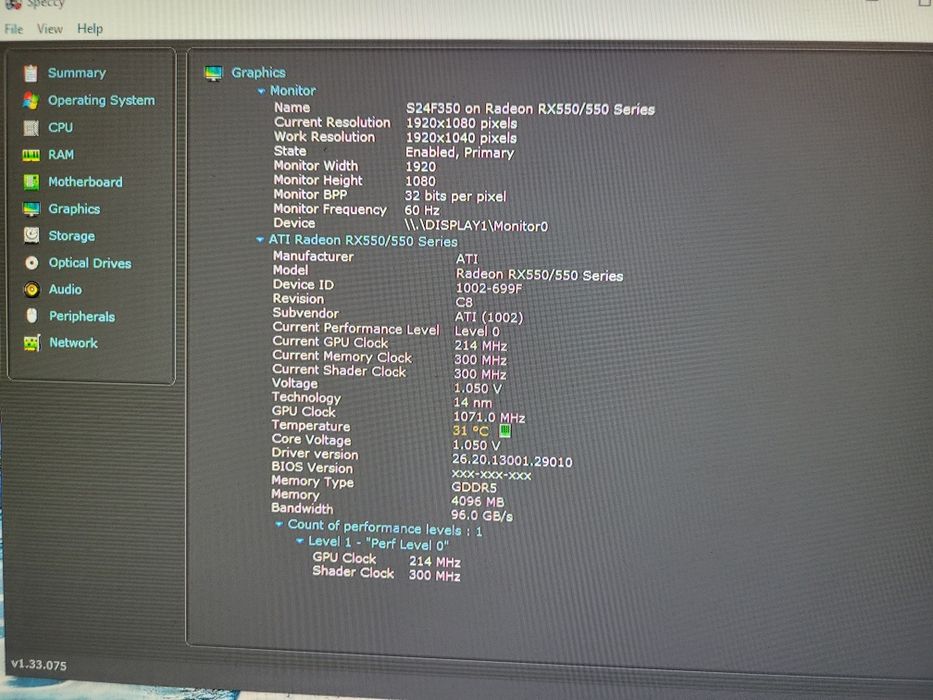Viewport: 933px width, 700px height.
Task: Collapse Count of performance levels node
Action: [278, 524]
